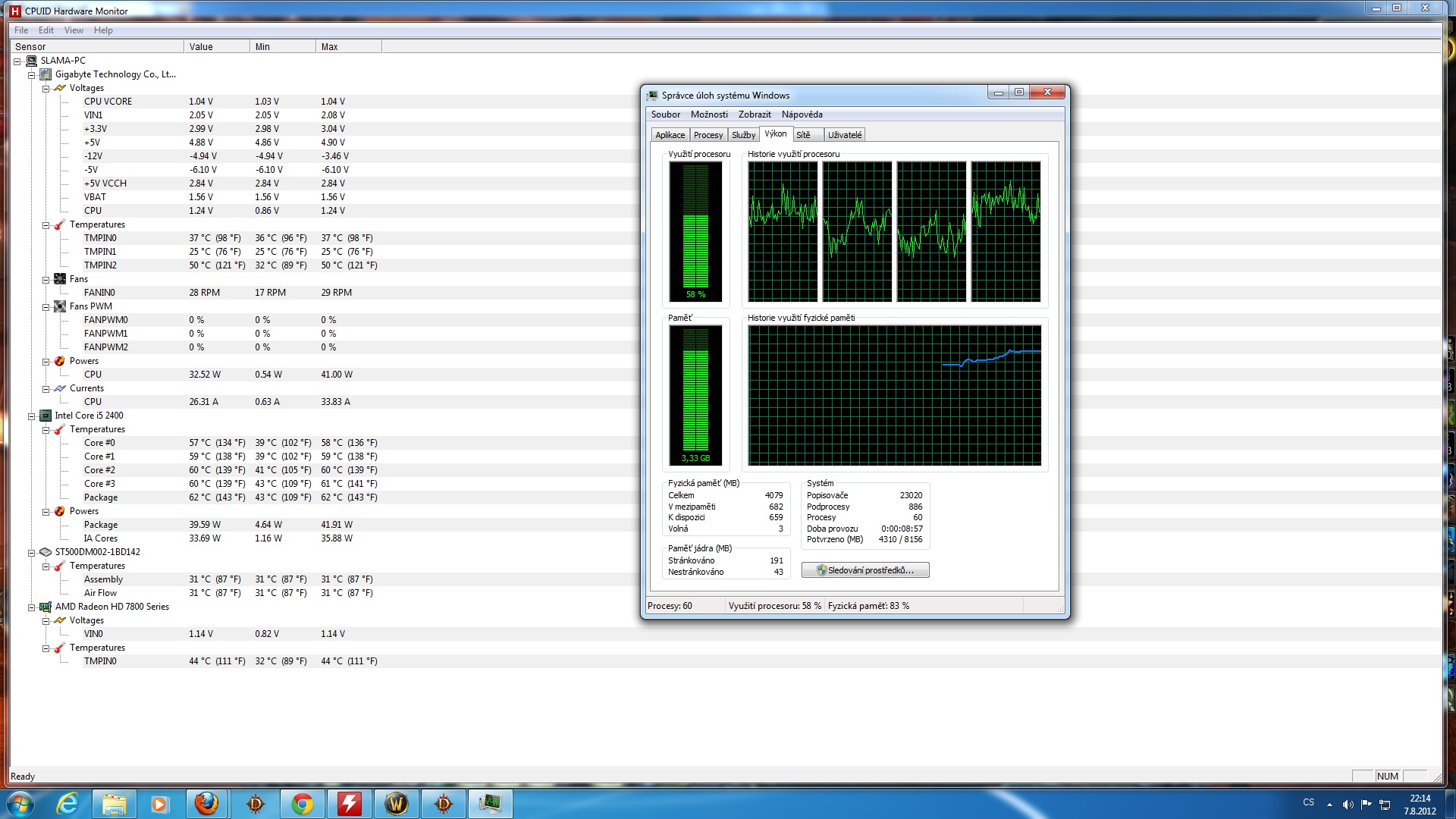Screen dimensions: 1456x819
Task: Click the CS language indicator in tray
Action: click(x=1309, y=802)
